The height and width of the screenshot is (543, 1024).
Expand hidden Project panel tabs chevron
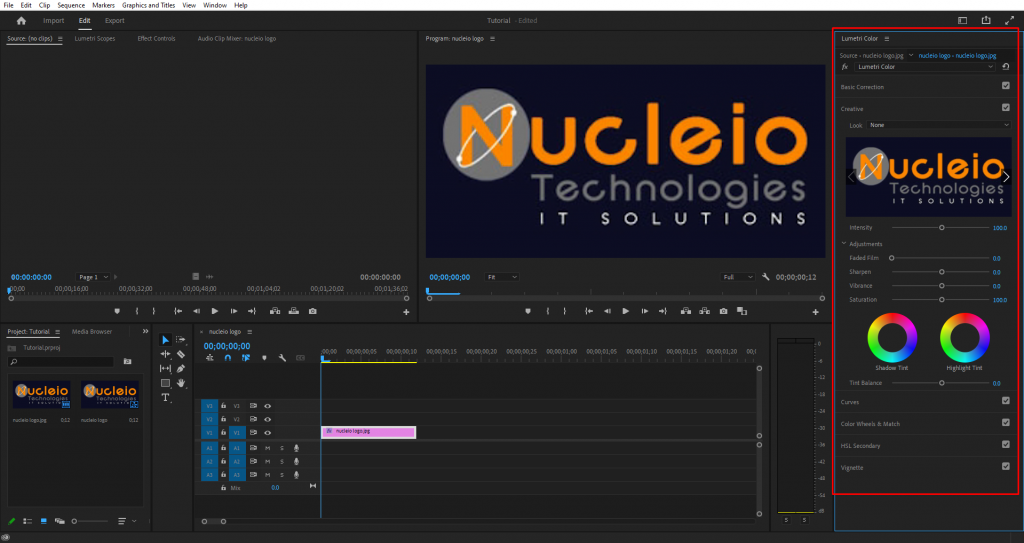coord(145,331)
